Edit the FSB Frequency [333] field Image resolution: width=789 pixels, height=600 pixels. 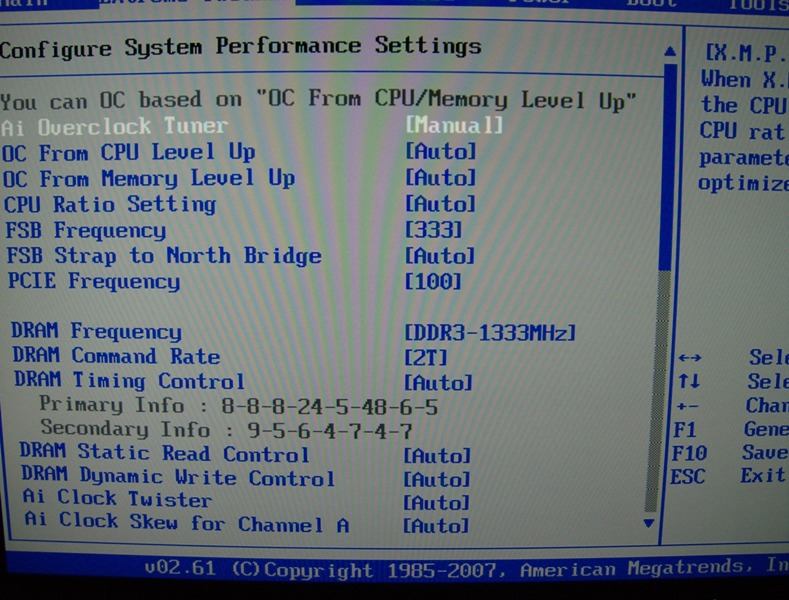click(x=433, y=230)
